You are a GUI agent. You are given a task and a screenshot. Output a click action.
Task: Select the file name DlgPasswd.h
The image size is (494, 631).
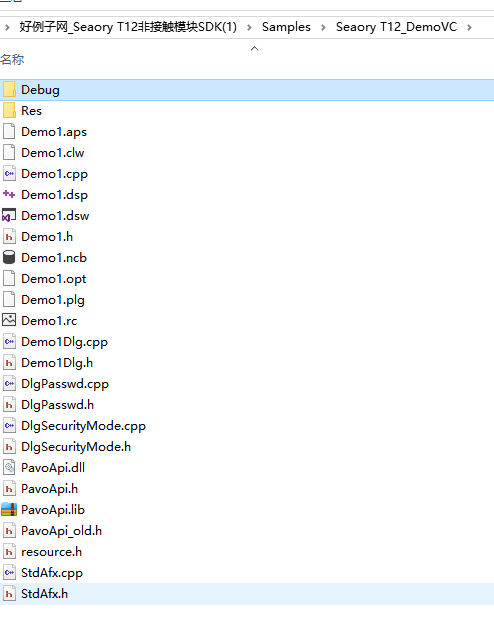(x=58, y=405)
